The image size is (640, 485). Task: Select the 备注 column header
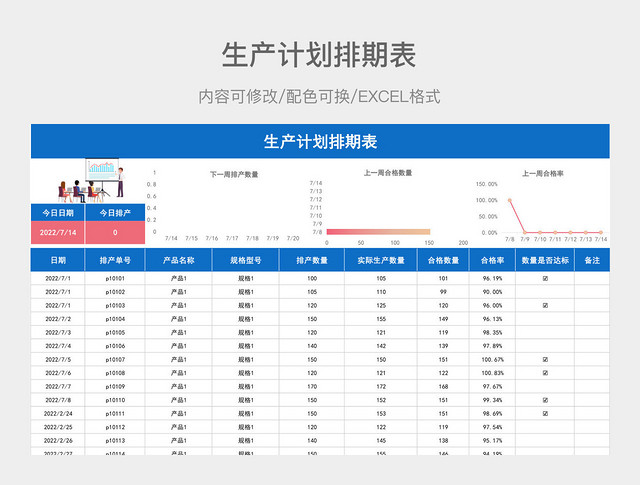(592, 260)
